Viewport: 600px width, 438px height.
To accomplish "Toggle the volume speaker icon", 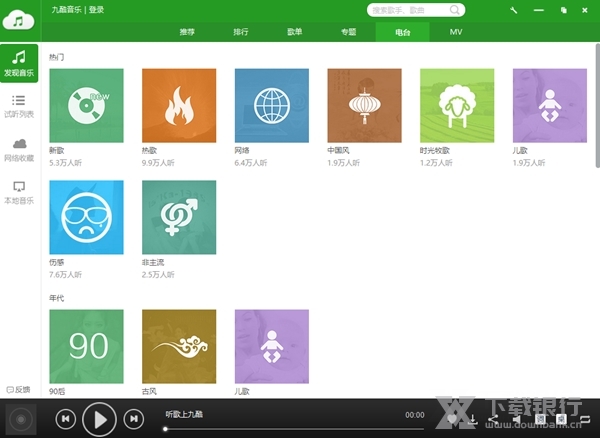I will pyautogui.click(x=516, y=418).
